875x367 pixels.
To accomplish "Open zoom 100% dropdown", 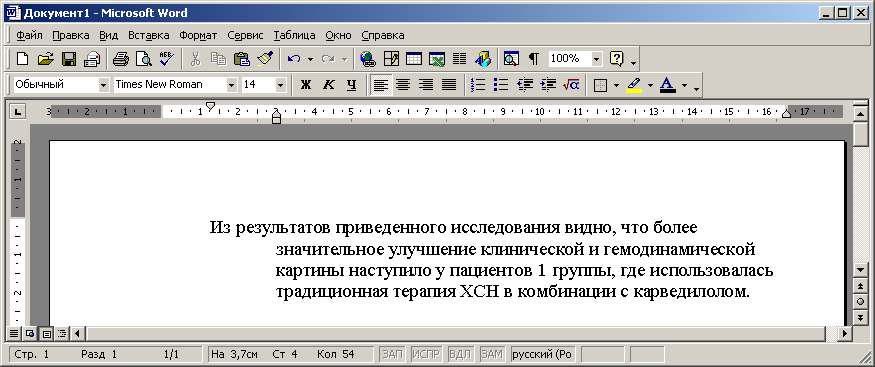I will (x=597, y=58).
